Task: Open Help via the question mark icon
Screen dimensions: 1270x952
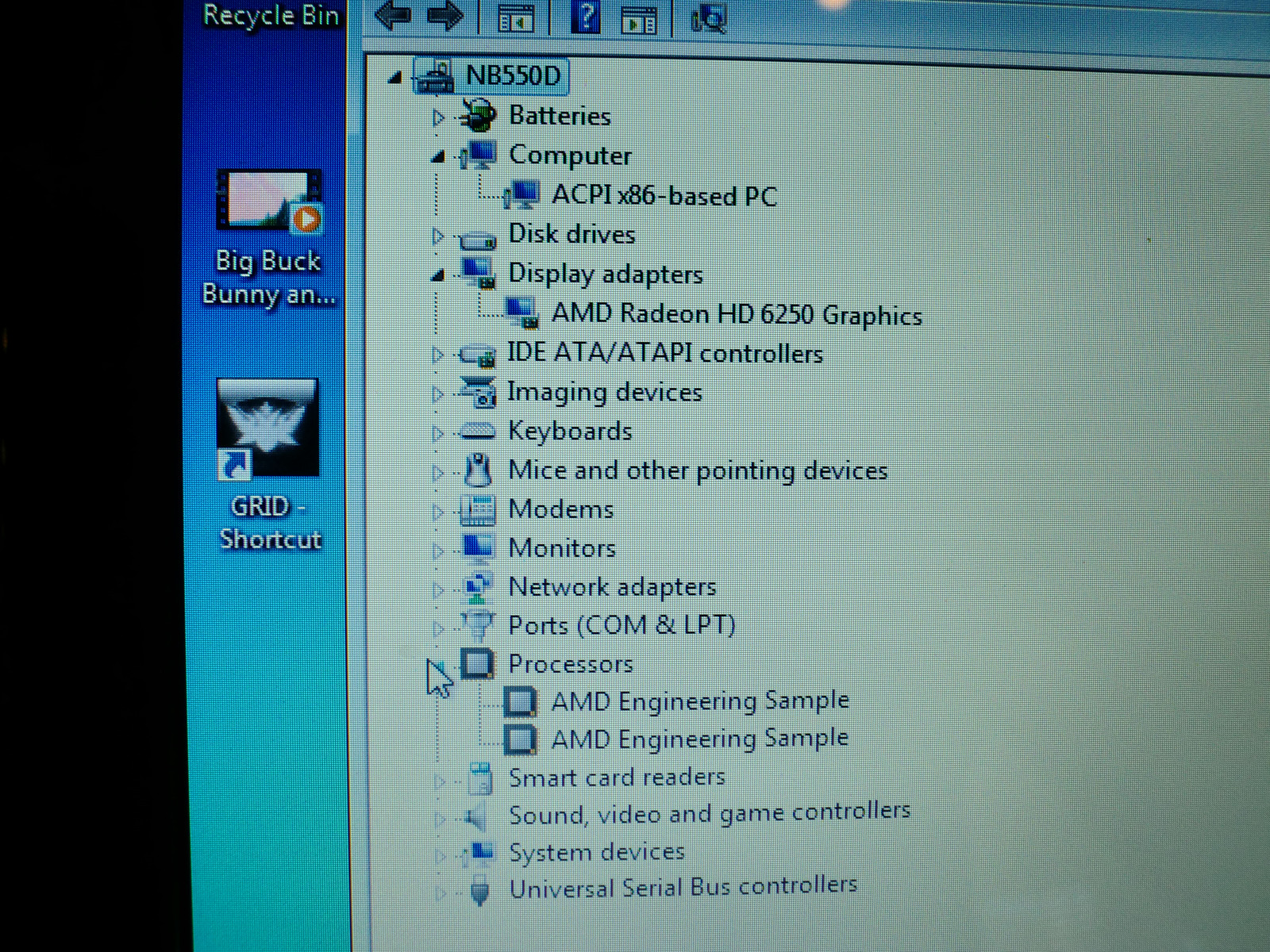Action: pos(586,16)
